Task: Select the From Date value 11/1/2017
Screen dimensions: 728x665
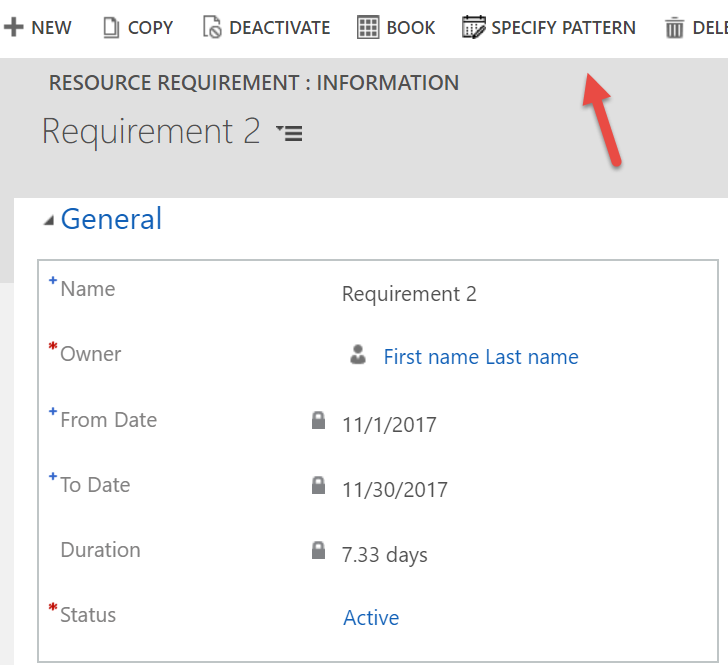Action: point(389,425)
